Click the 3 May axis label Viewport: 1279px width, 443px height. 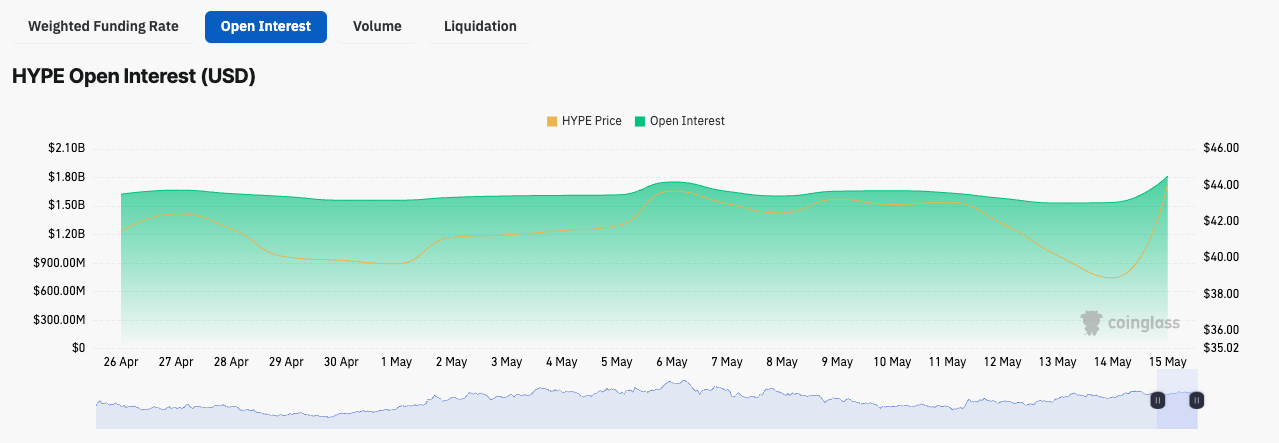point(505,362)
